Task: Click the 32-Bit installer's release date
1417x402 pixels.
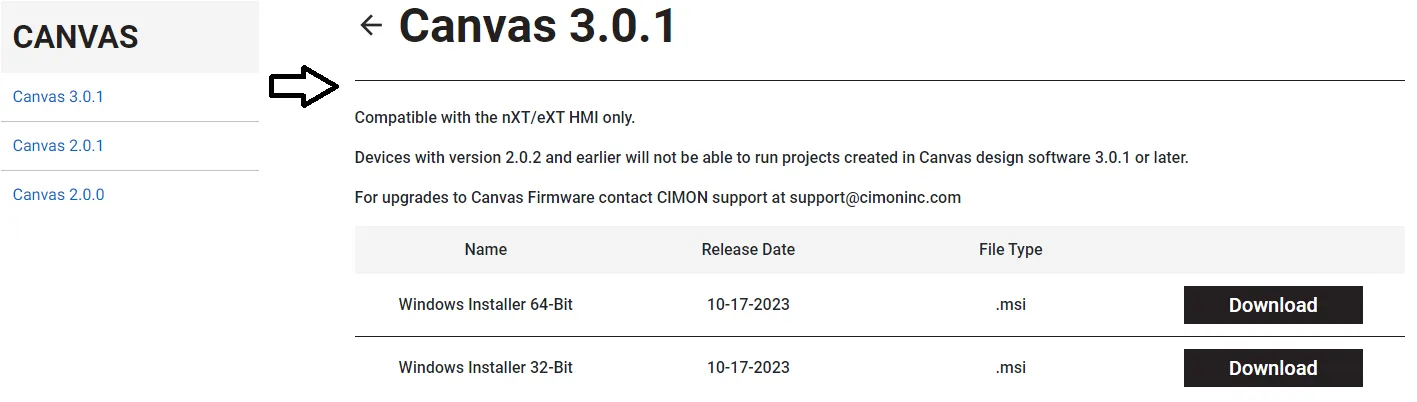Action: [748, 368]
